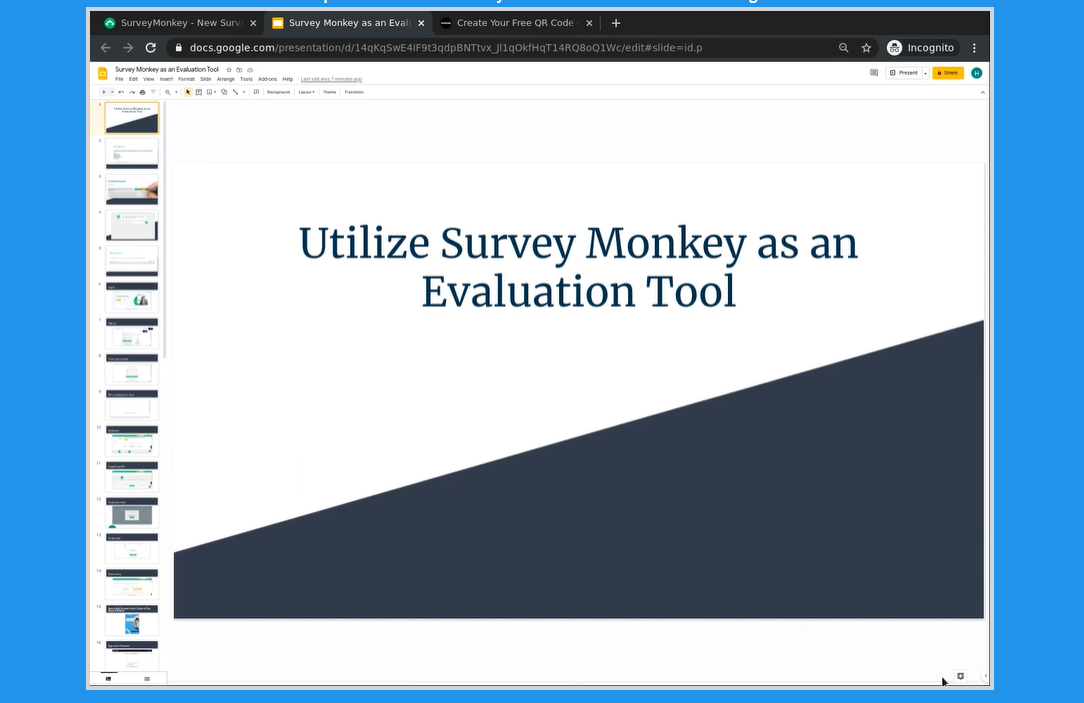Collapse the menus with the chevron

pyautogui.click(x=982, y=92)
